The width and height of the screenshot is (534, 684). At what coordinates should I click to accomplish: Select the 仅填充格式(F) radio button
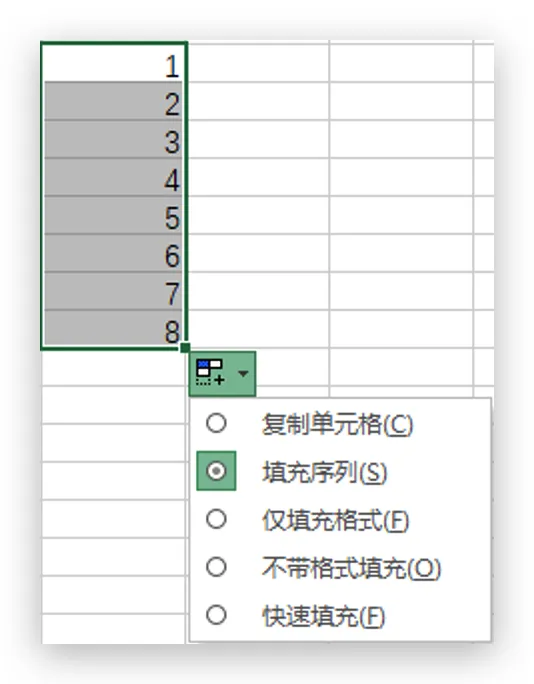pyautogui.click(x=216, y=519)
